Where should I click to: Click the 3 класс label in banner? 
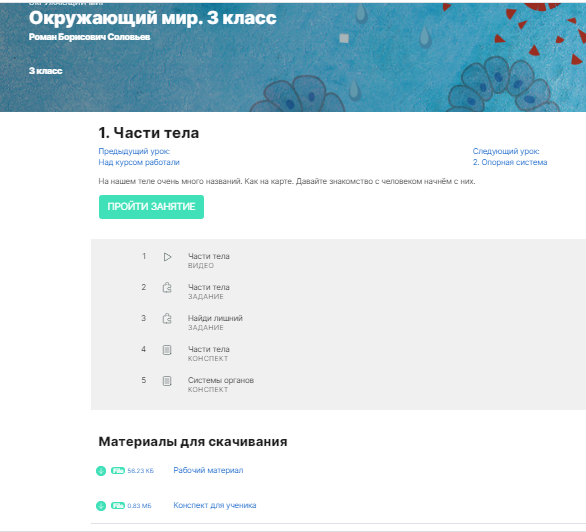point(45,71)
